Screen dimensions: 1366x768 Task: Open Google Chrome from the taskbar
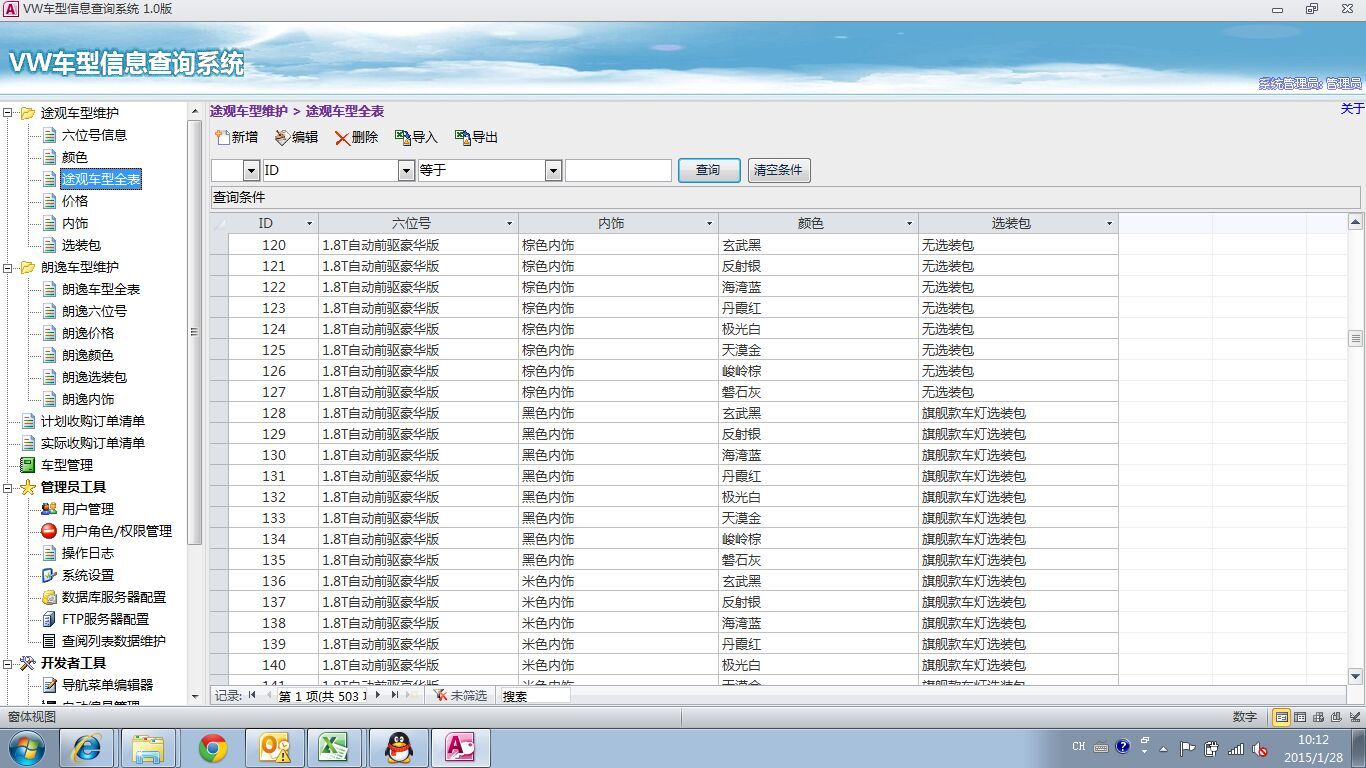[x=212, y=748]
